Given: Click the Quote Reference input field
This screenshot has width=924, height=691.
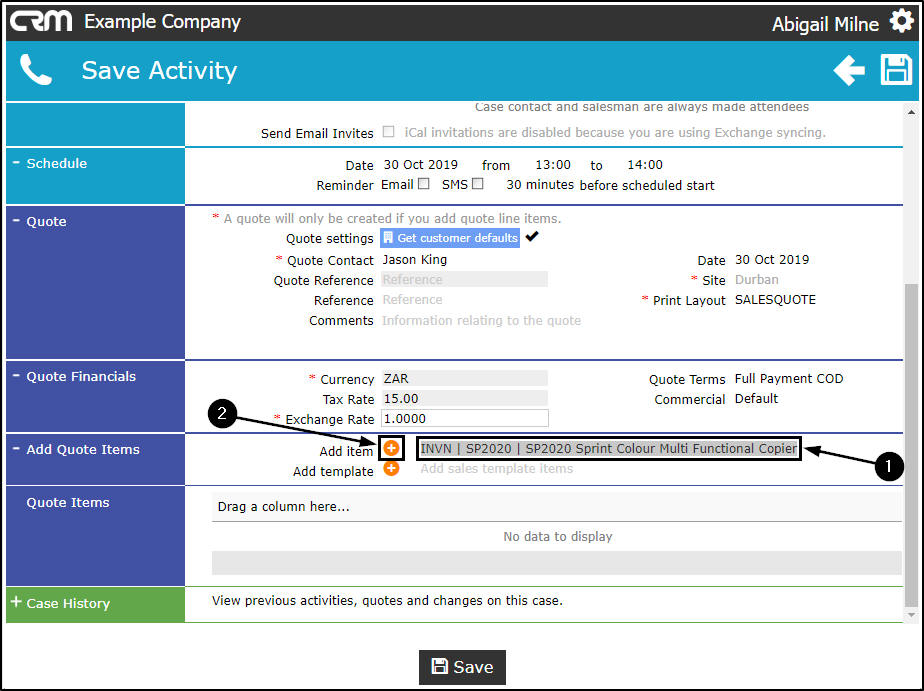Looking at the screenshot, I should 464,280.
